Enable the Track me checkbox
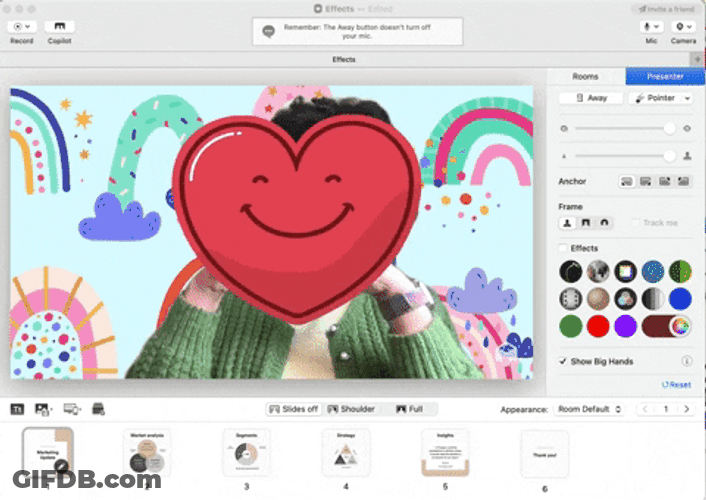706x500 pixels. click(x=635, y=223)
